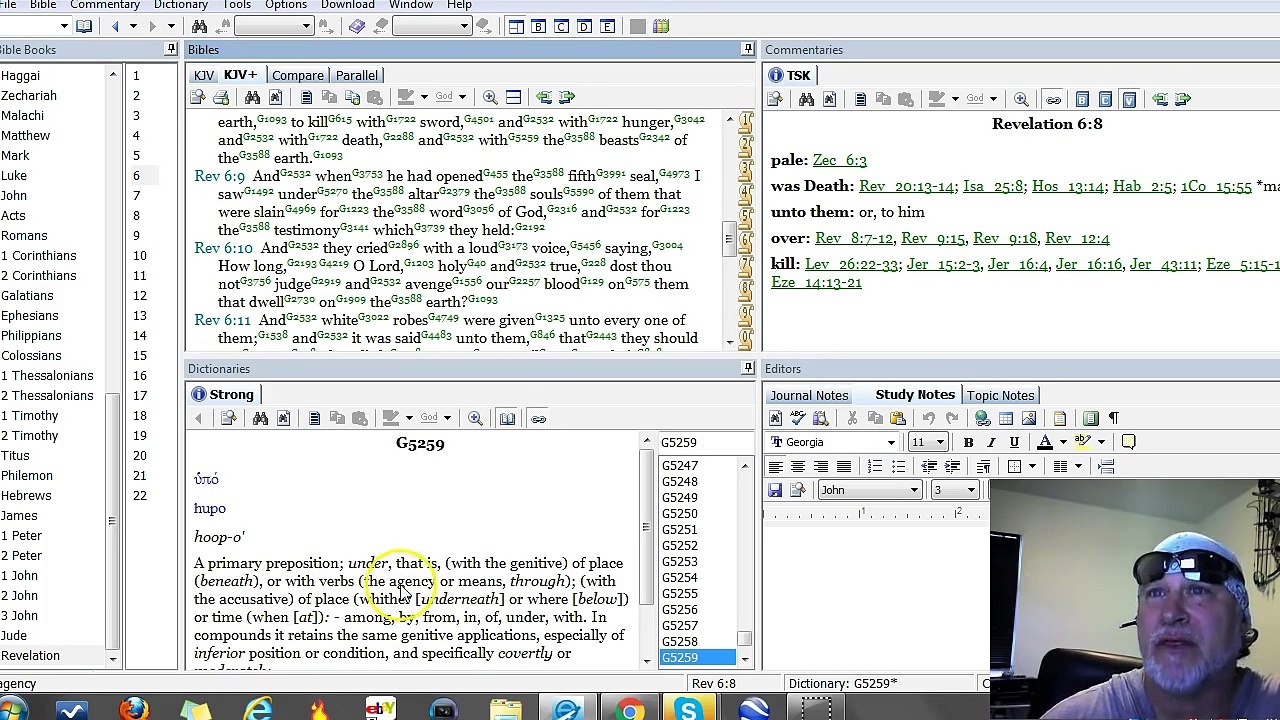Image resolution: width=1280 pixels, height=720 pixels.
Task: Go to next Bible resource green arrow
Action: [x=566, y=97]
